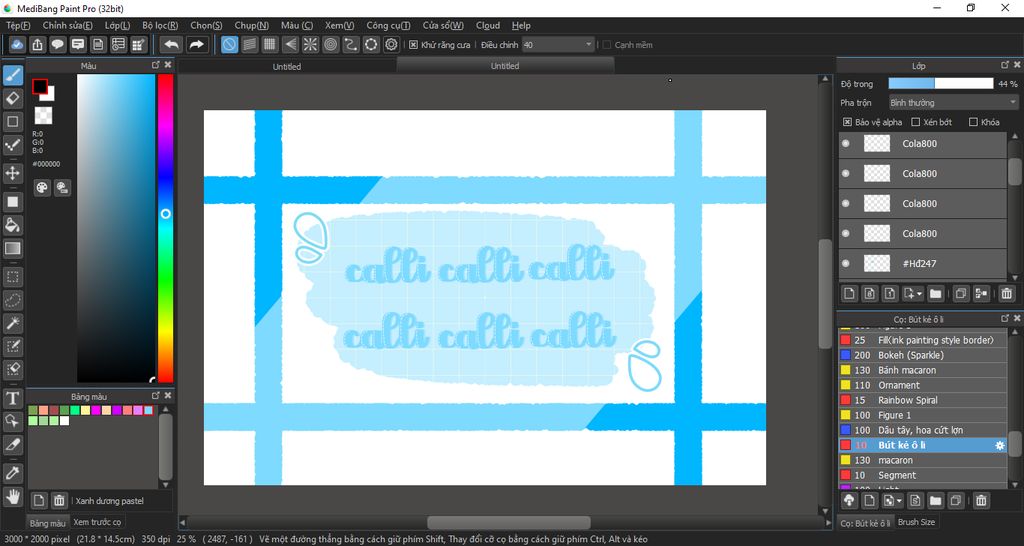Pick the light blue swatch in Bảng màu

point(149,410)
